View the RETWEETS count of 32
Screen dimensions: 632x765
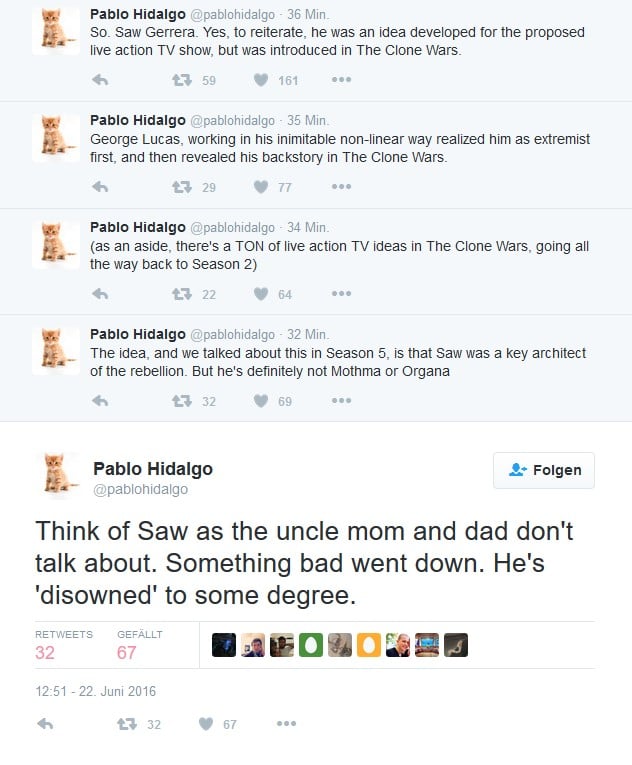[x=45, y=653]
